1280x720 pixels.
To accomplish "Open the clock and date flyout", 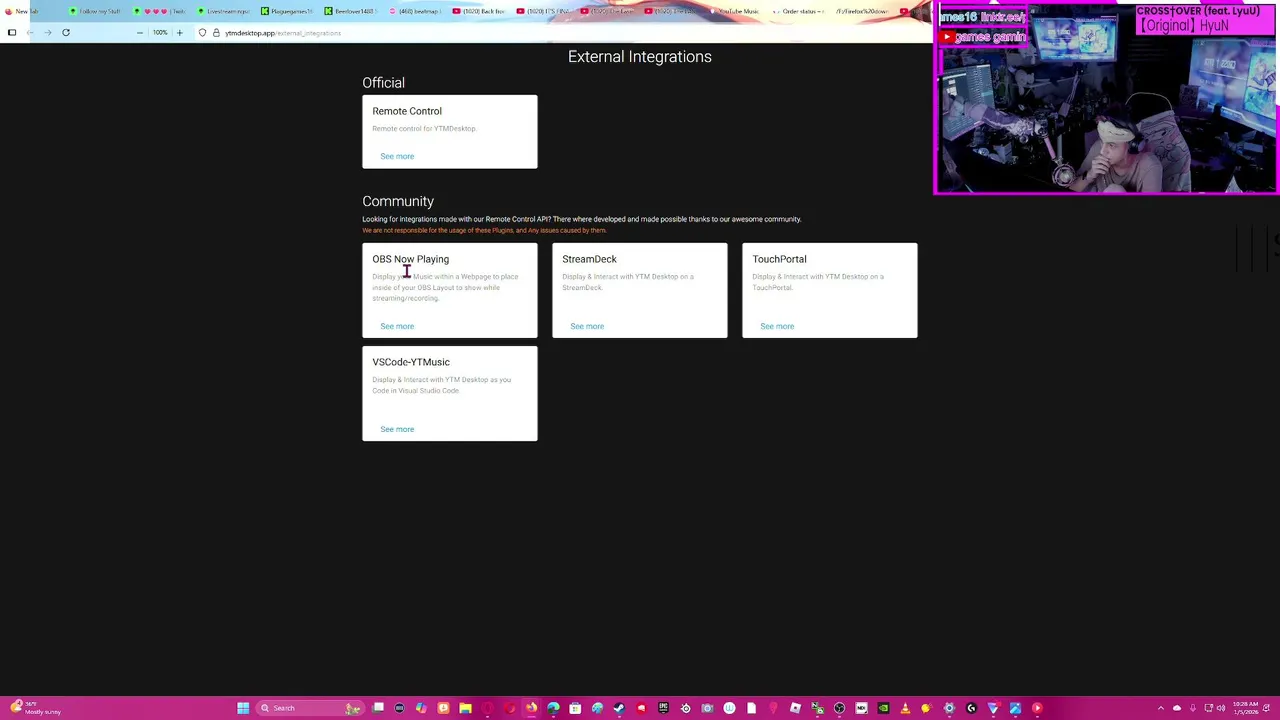I will pyautogui.click(x=1246, y=708).
